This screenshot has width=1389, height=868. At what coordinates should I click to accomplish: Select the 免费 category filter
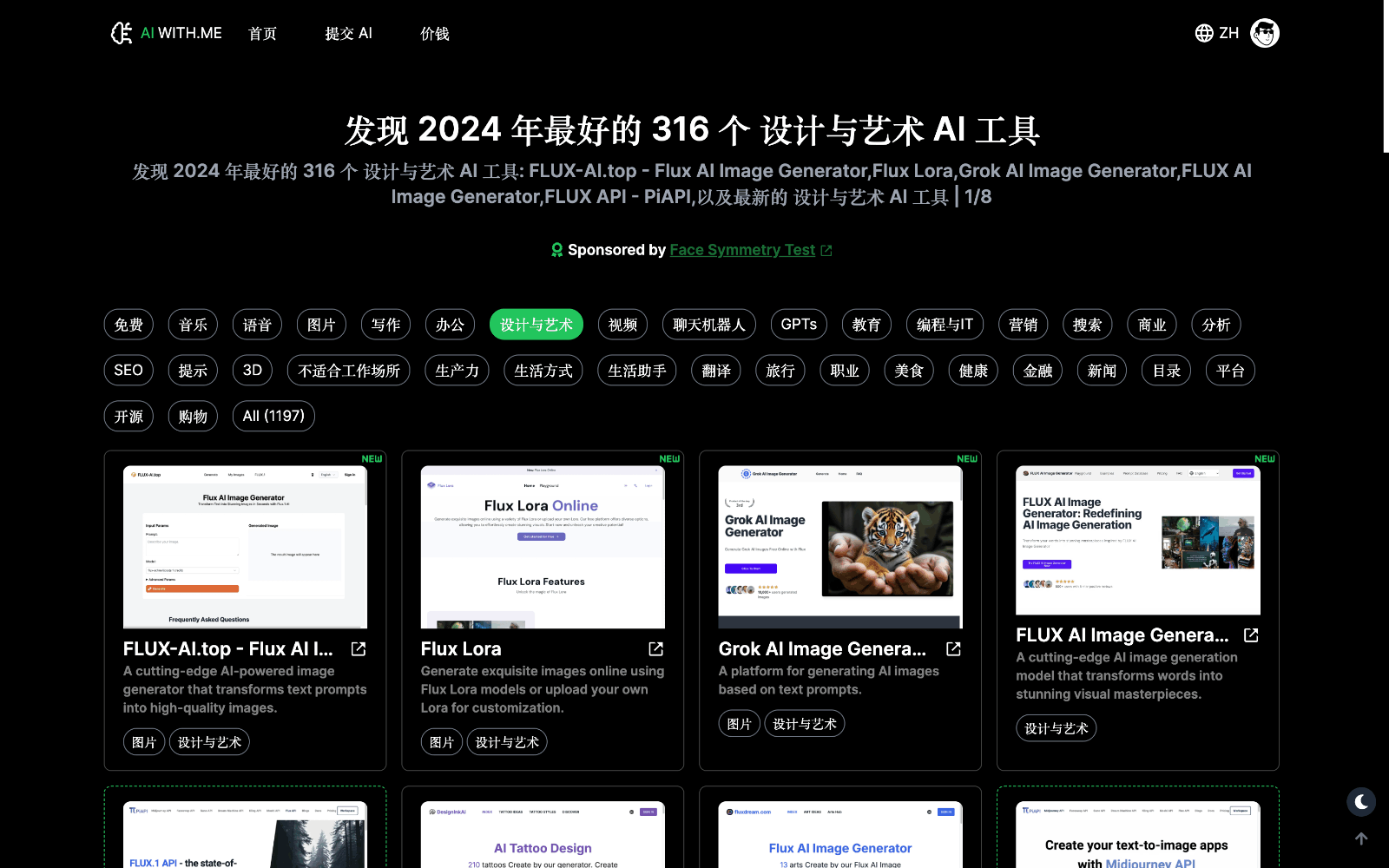(x=128, y=325)
